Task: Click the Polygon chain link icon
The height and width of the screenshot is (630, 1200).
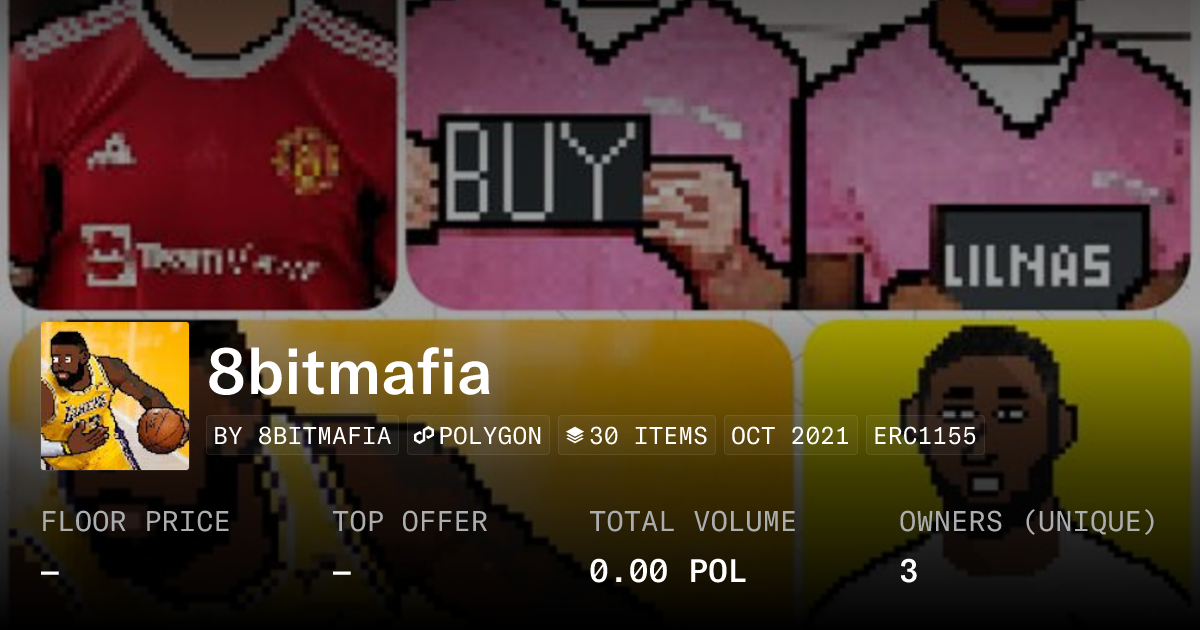Action: [x=424, y=436]
